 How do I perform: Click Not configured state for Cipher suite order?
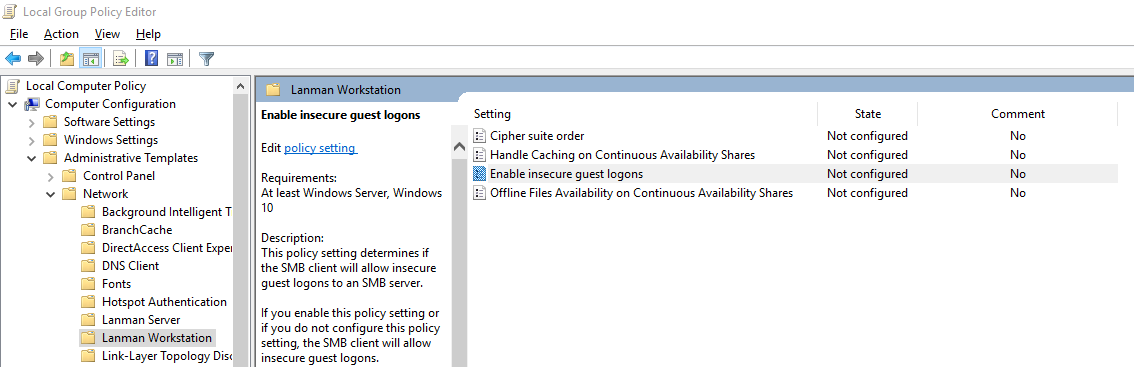867,135
